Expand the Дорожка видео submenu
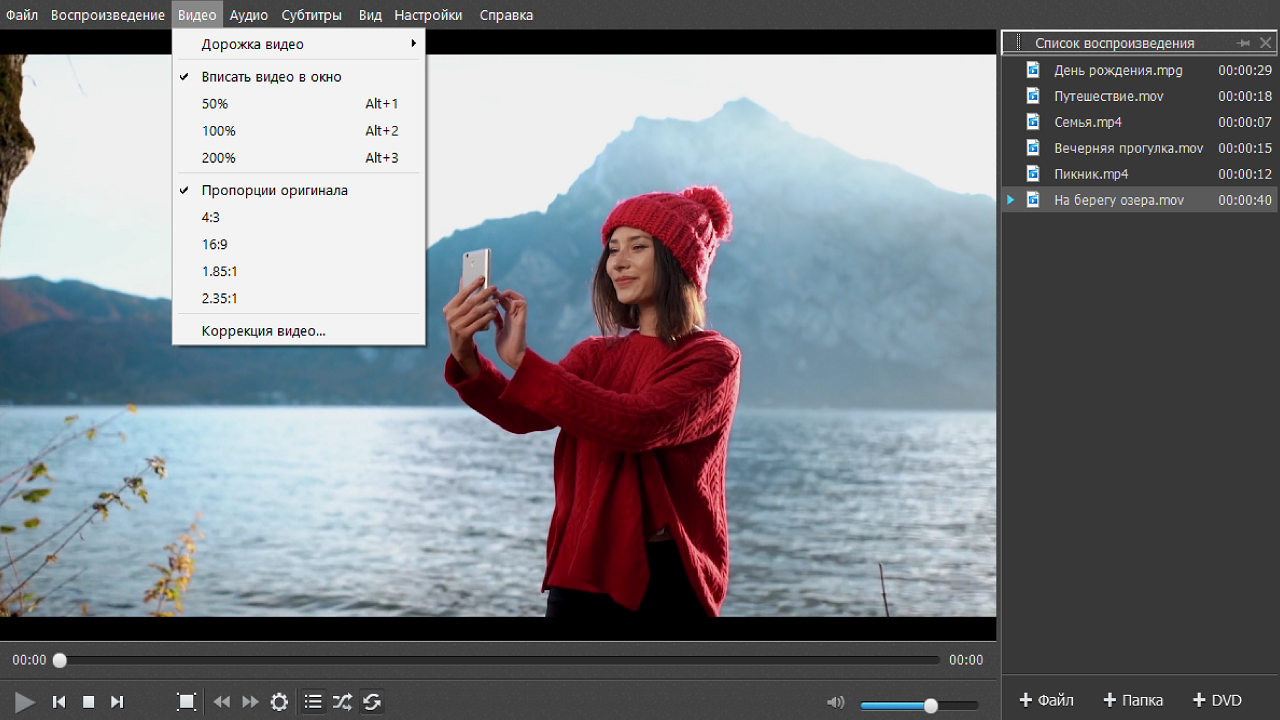 [299, 44]
